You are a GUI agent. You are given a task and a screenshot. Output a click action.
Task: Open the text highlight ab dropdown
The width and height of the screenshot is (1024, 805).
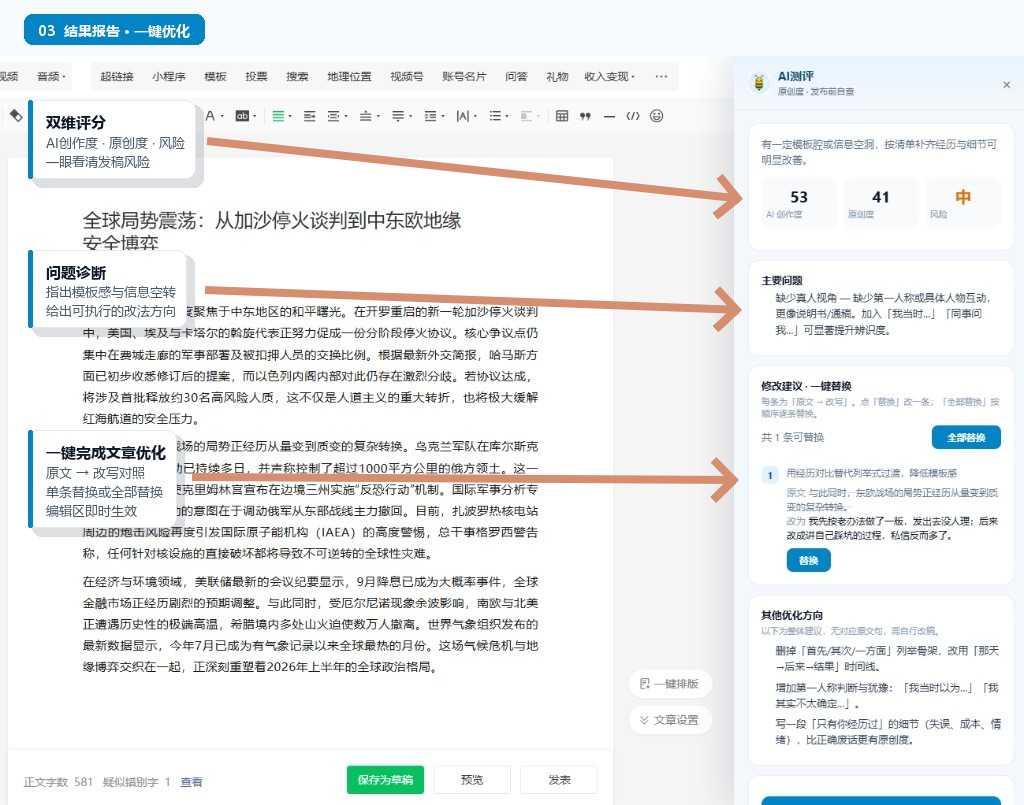246,116
